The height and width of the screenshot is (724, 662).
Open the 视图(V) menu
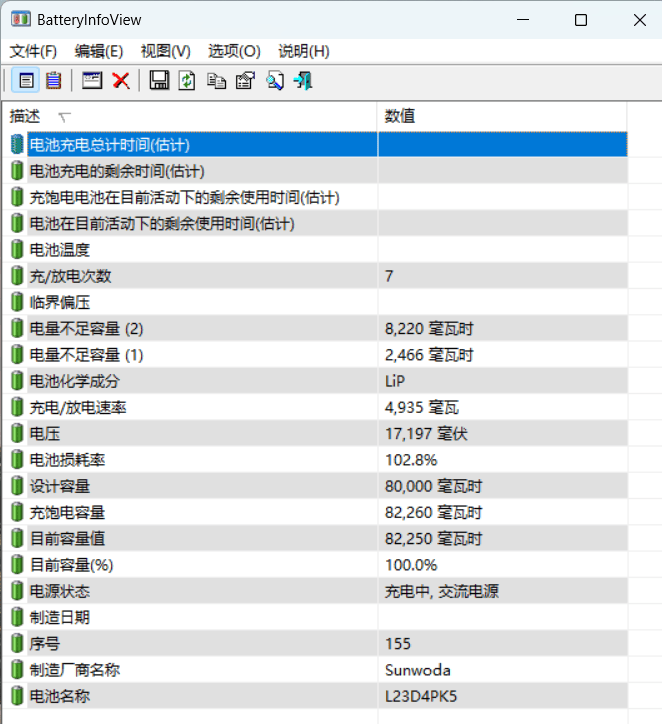165,51
